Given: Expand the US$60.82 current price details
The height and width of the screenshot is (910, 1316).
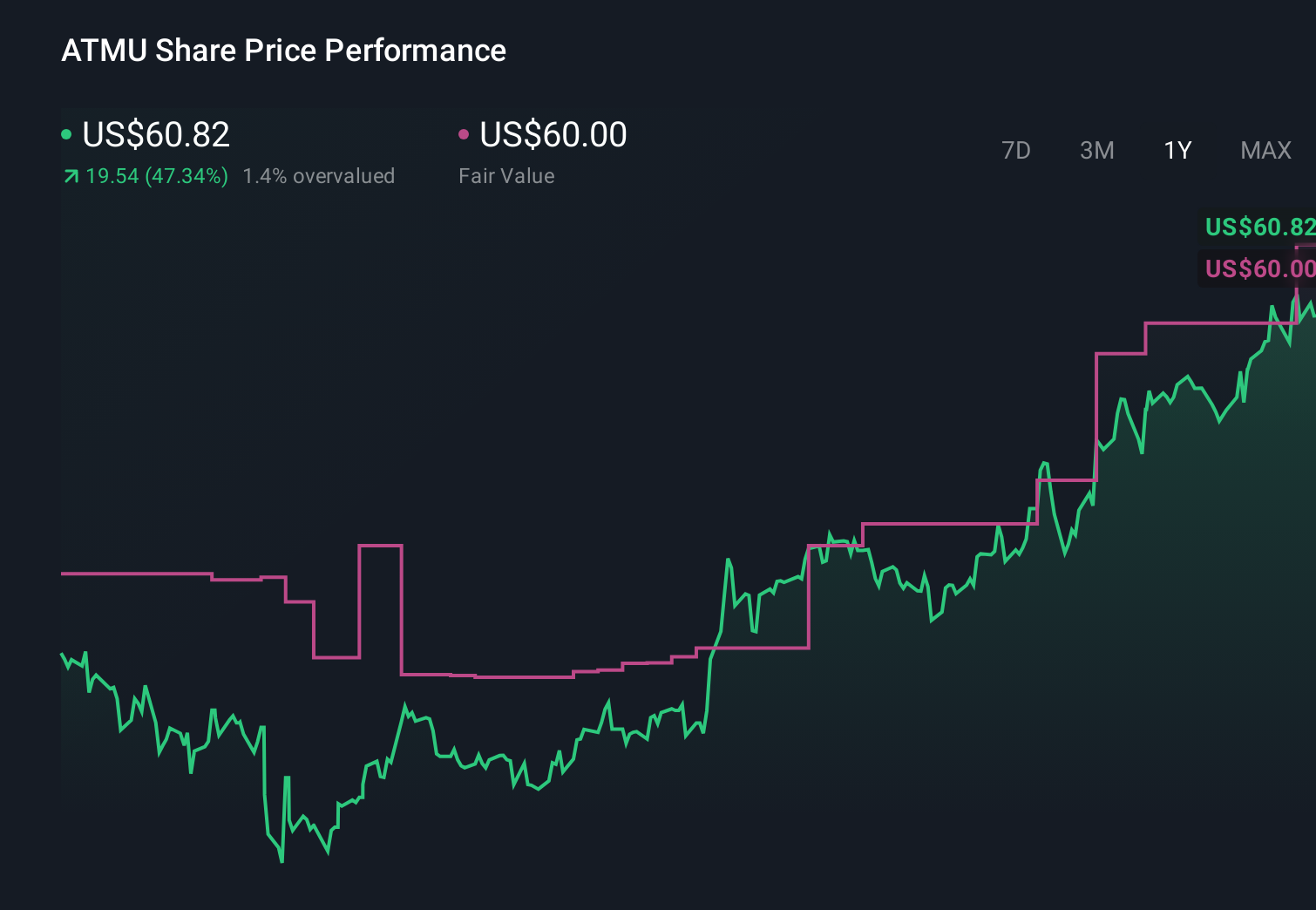Looking at the screenshot, I should (155, 133).
